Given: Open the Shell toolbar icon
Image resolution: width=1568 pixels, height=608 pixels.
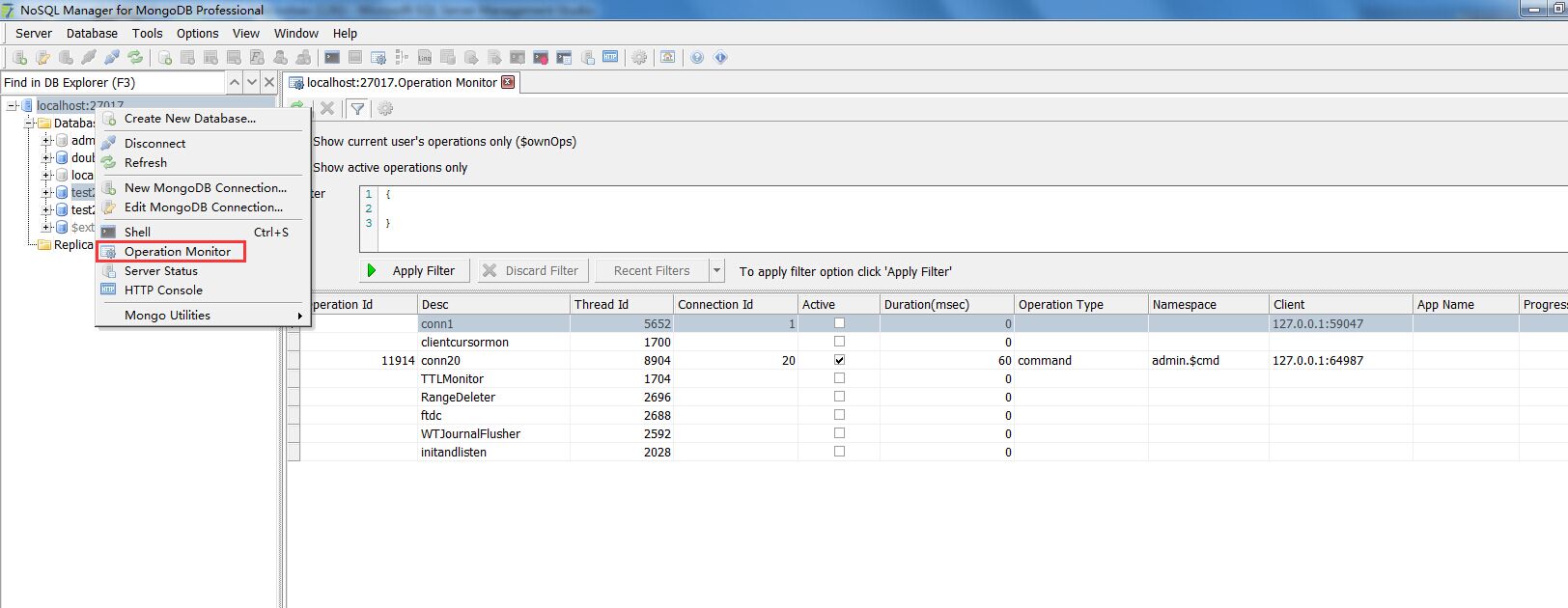Looking at the screenshot, I should 332,58.
